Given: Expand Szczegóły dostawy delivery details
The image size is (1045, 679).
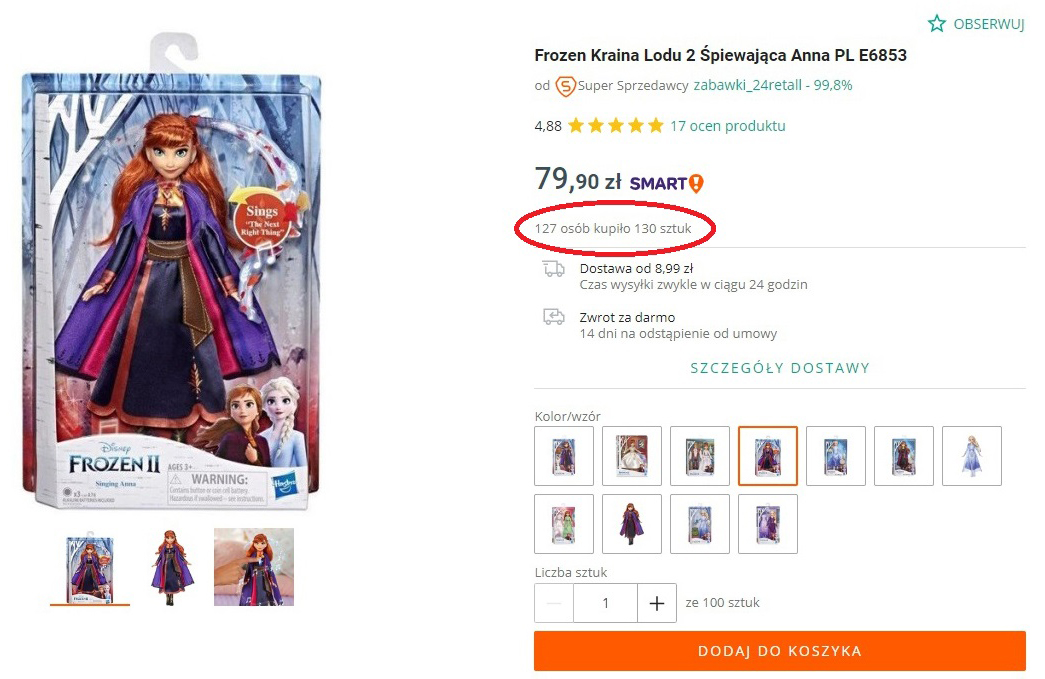Looking at the screenshot, I should click(780, 368).
